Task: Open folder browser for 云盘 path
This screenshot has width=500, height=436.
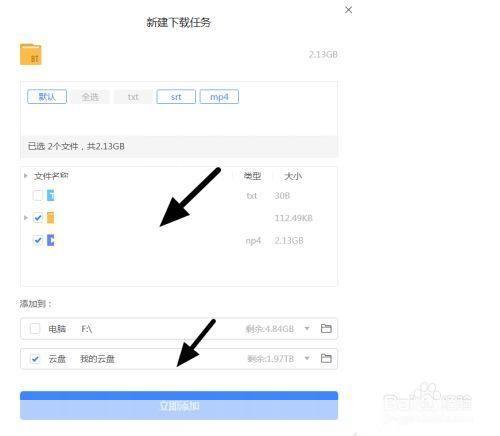Action: (326, 358)
